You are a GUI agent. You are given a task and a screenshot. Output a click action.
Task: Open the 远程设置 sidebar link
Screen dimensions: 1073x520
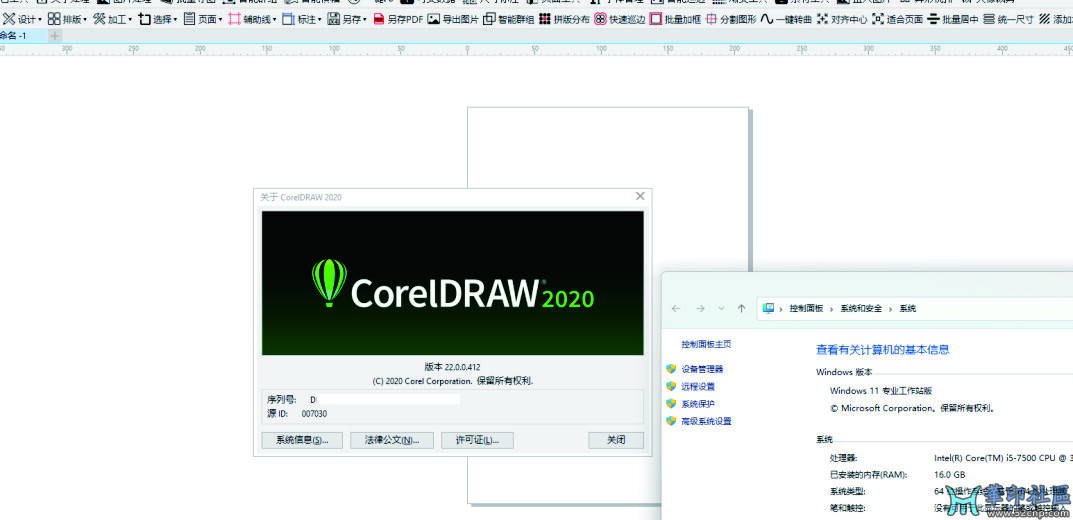point(698,387)
